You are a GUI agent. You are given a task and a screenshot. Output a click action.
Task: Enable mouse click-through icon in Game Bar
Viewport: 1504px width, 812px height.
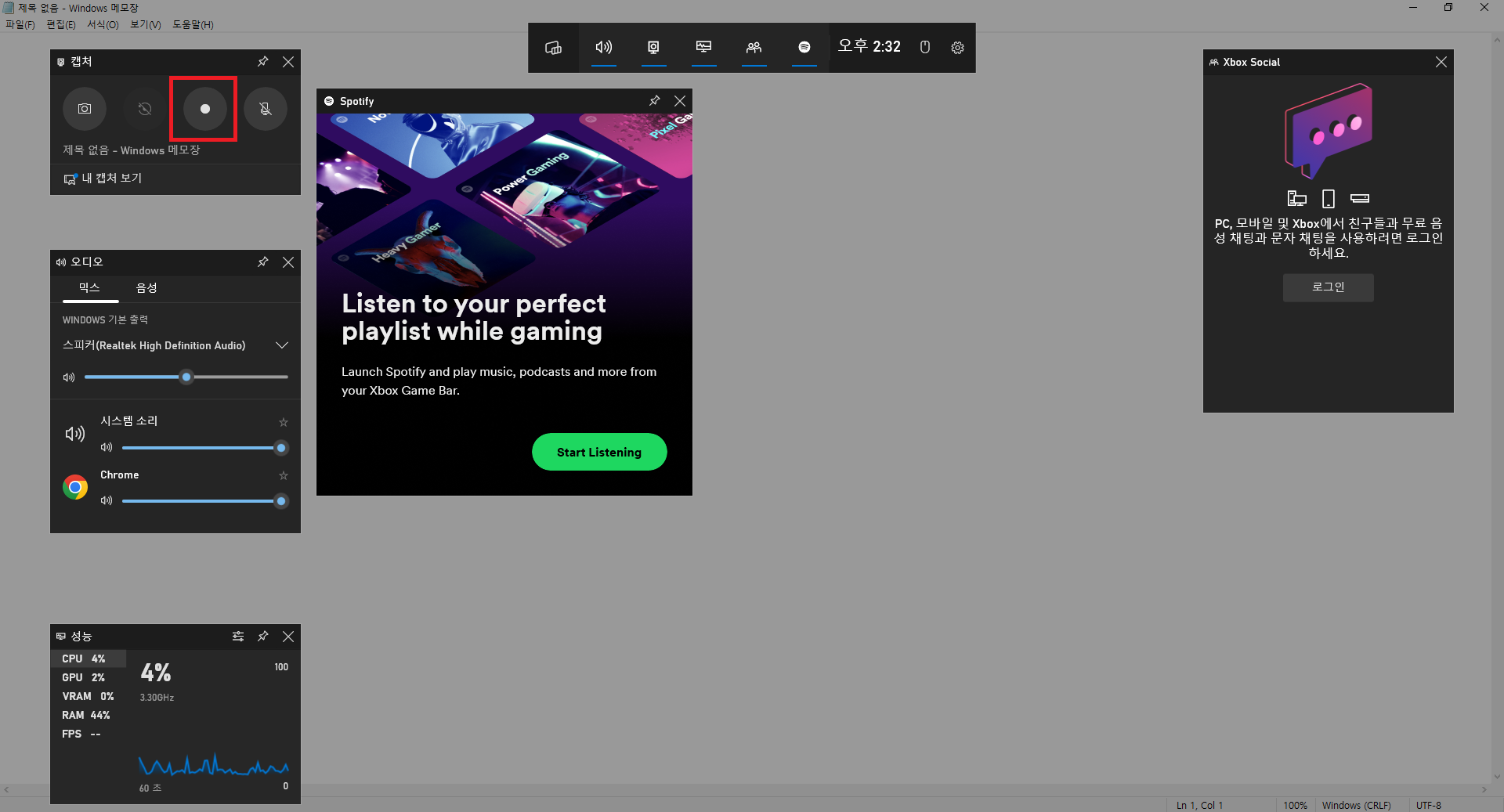click(x=924, y=48)
